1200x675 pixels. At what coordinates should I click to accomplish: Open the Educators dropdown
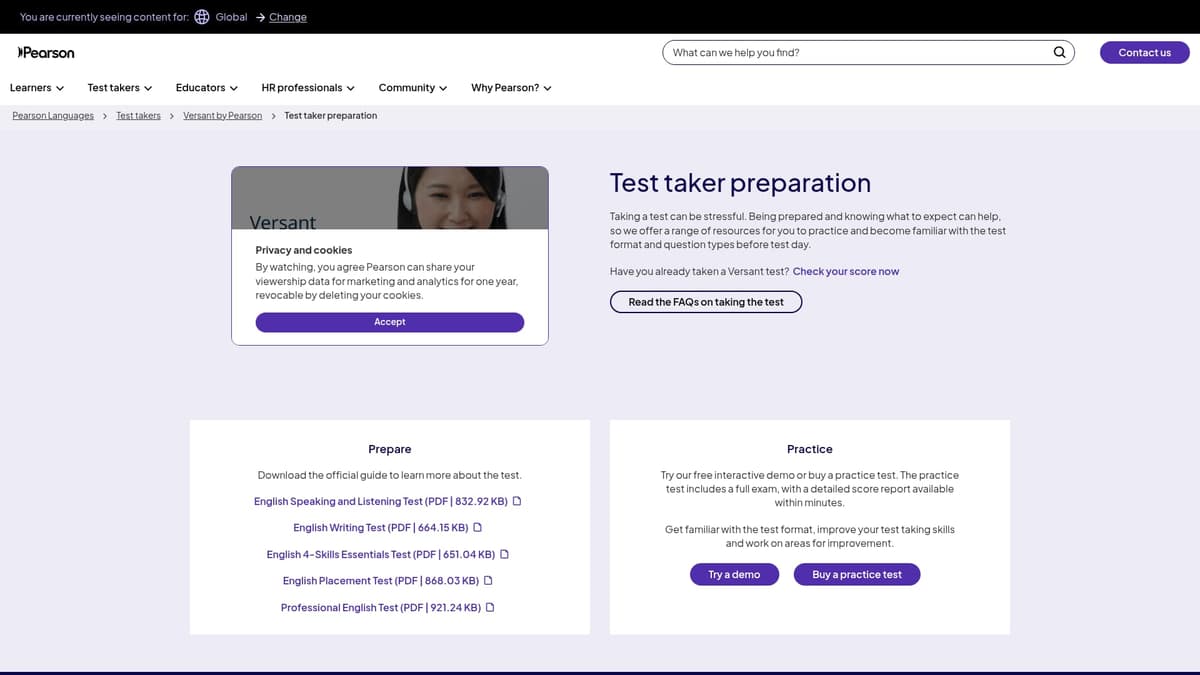tap(207, 88)
